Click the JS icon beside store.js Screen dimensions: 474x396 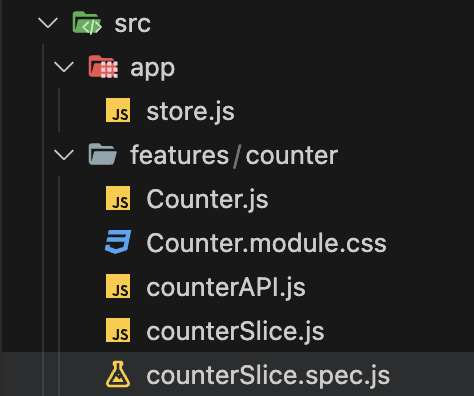[x=118, y=110]
